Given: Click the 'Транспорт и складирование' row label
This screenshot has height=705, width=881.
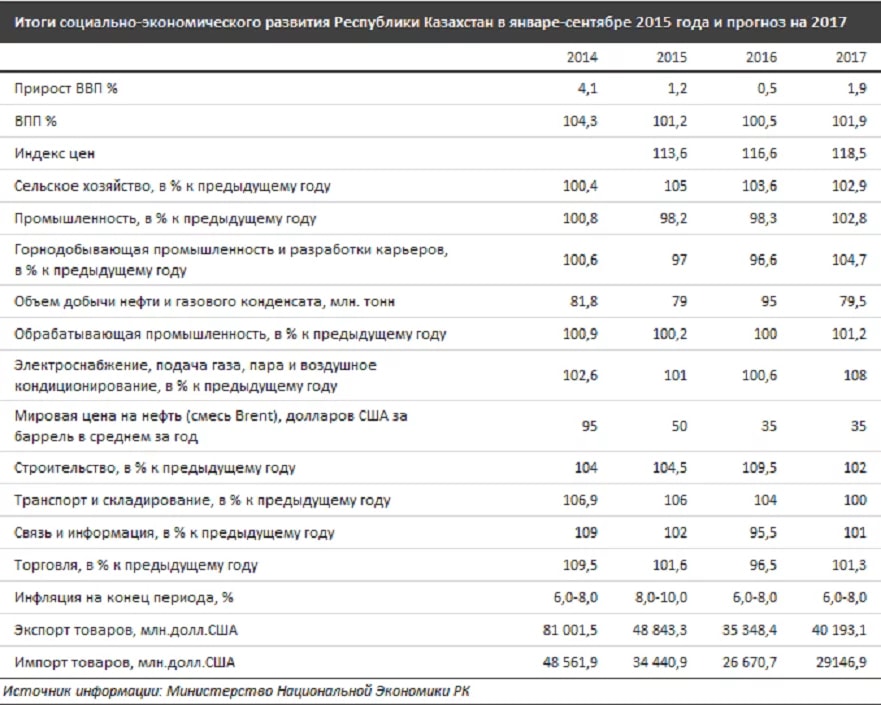Looking at the screenshot, I should pos(202,501).
